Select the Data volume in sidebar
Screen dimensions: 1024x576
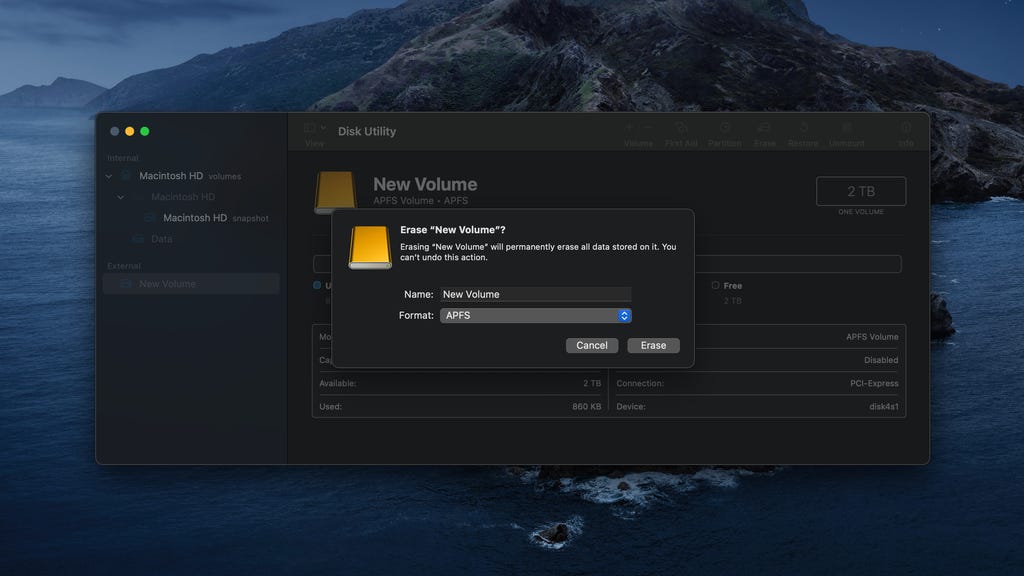(161, 239)
